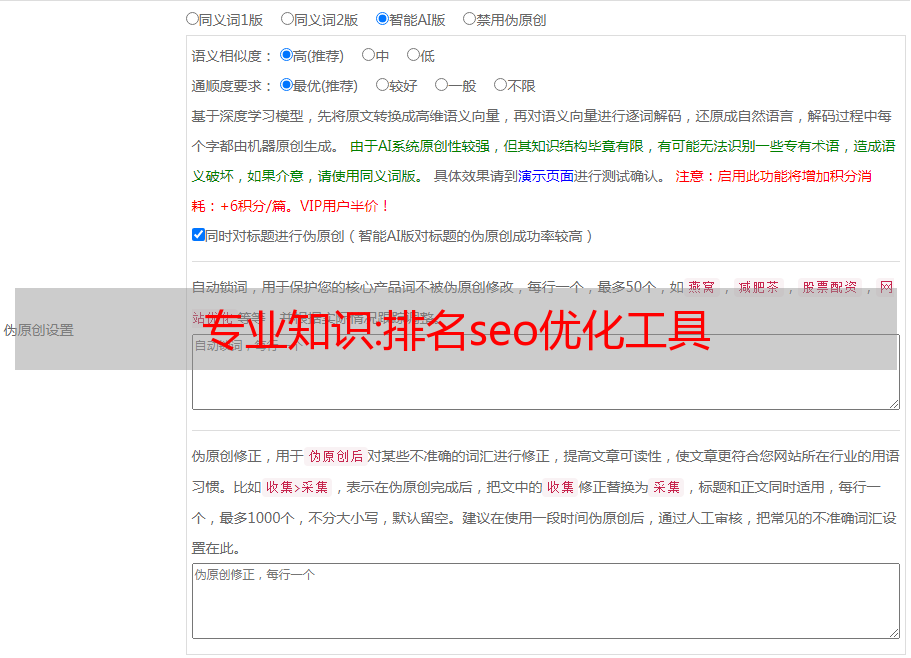Click the 燕窝 example keyword
This screenshot has width=911, height=658.
(x=701, y=287)
